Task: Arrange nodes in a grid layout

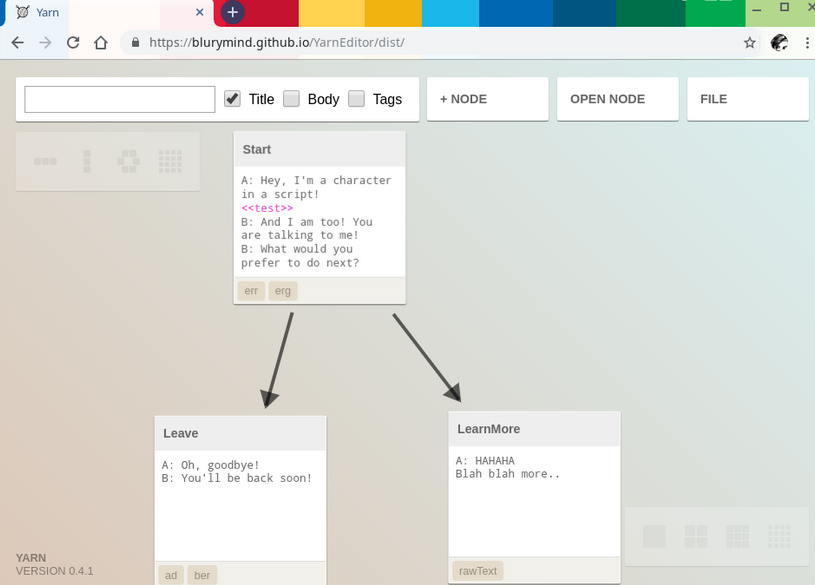Action: click(x=170, y=161)
